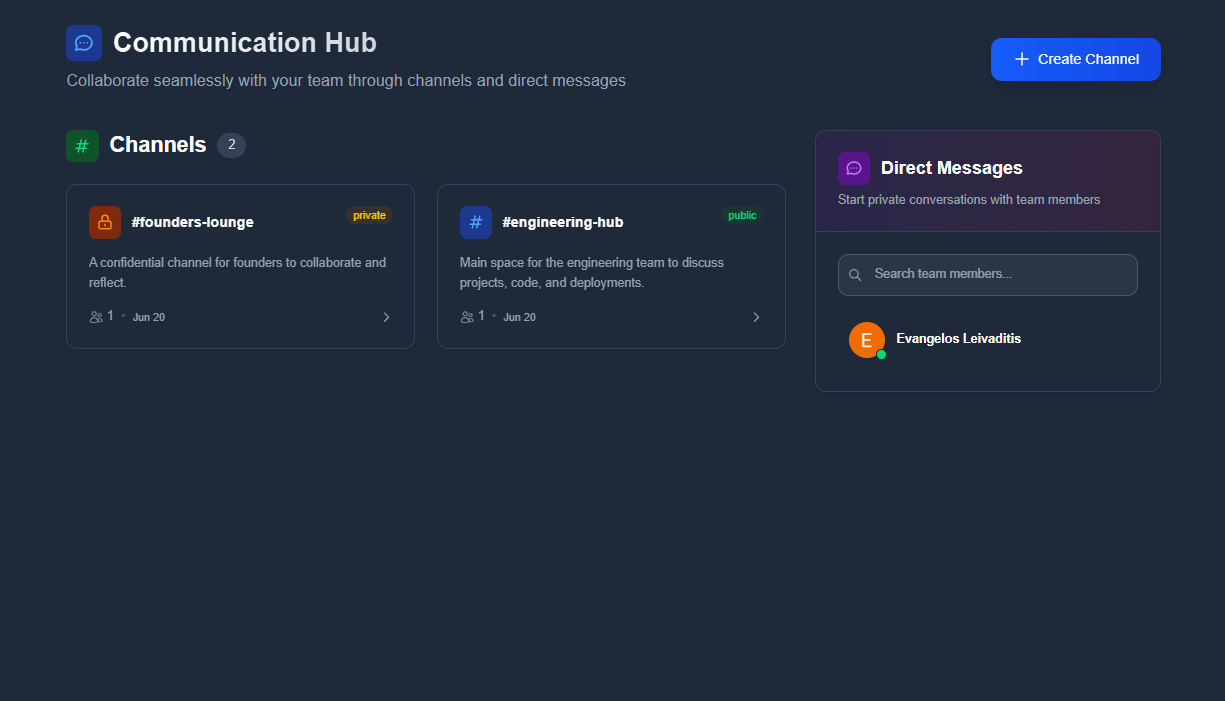This screenshot has width=1225, height=701.
Task: Click the orange lock icon on #founders-lounge
Action: tap(105, 222)
